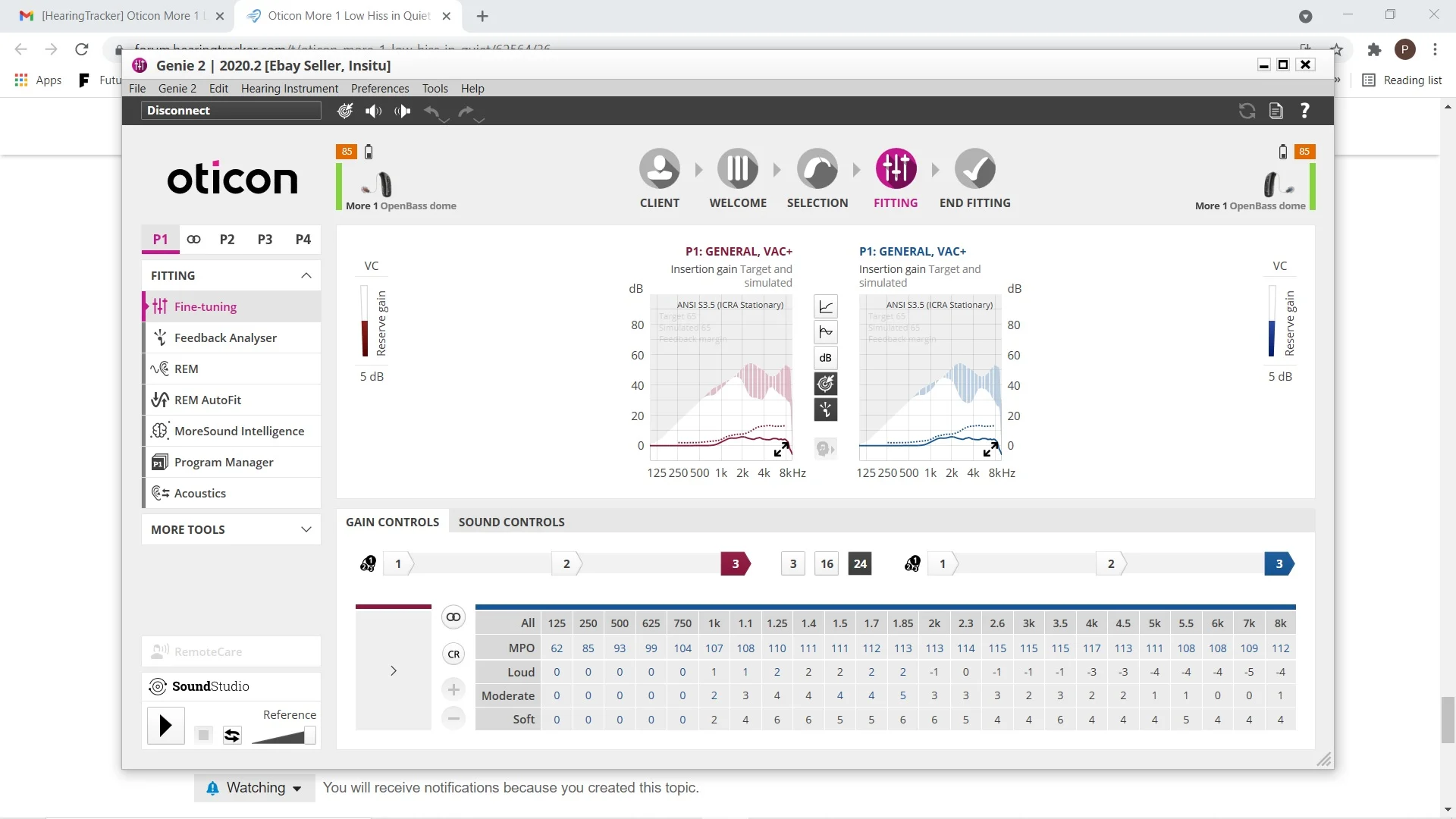Expand the MORE TOOLS section
1456x819 pixels.
(306, 530)
